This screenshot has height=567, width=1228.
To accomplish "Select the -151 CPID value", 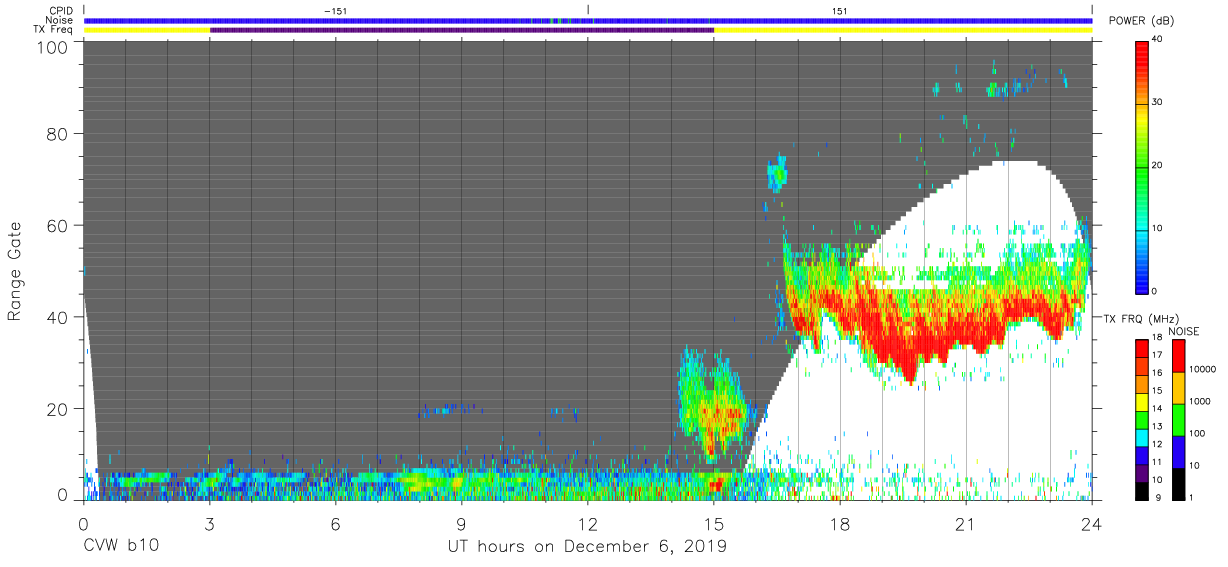I will [x=337, y=11].
